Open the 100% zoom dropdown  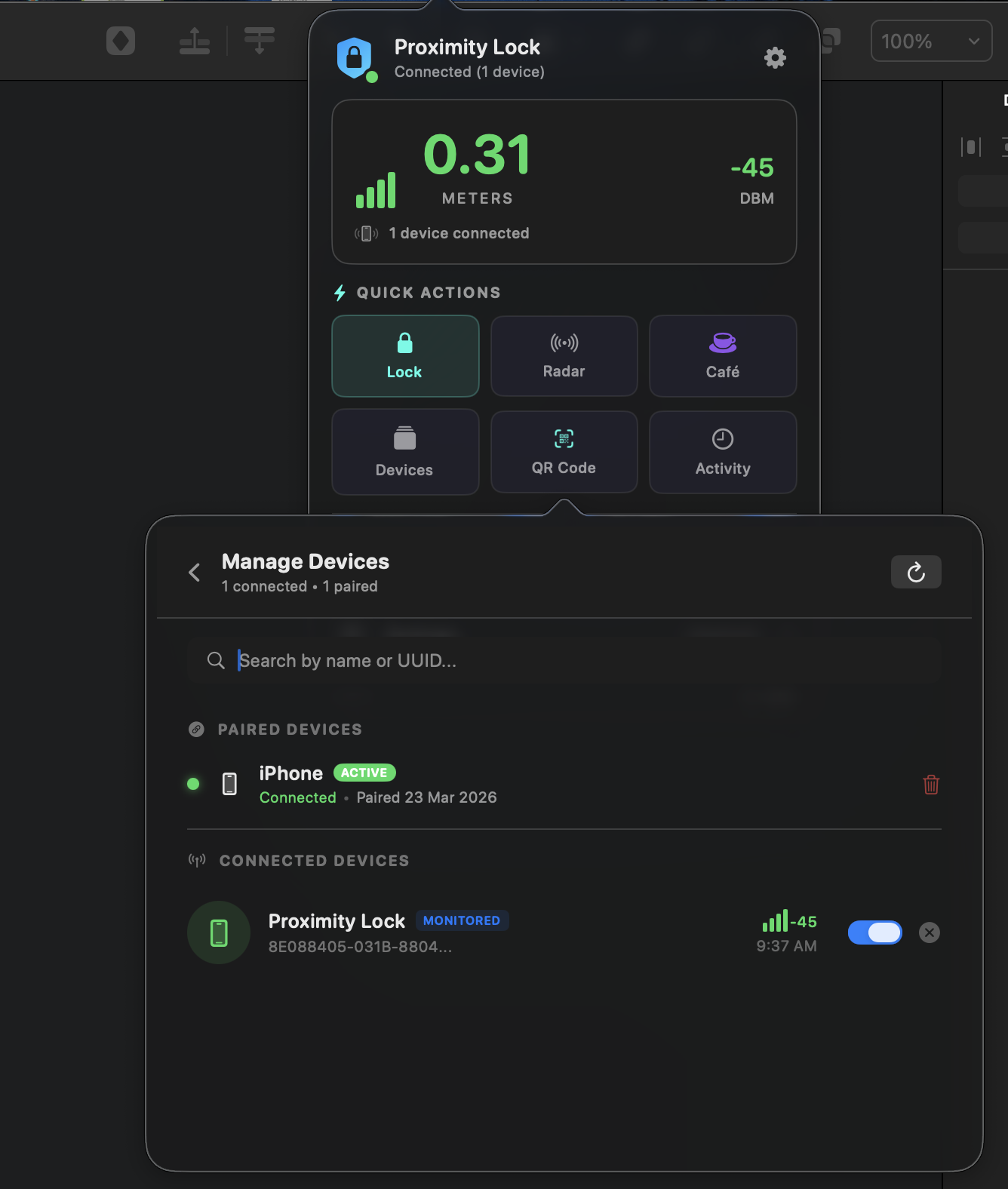[930, 41]
